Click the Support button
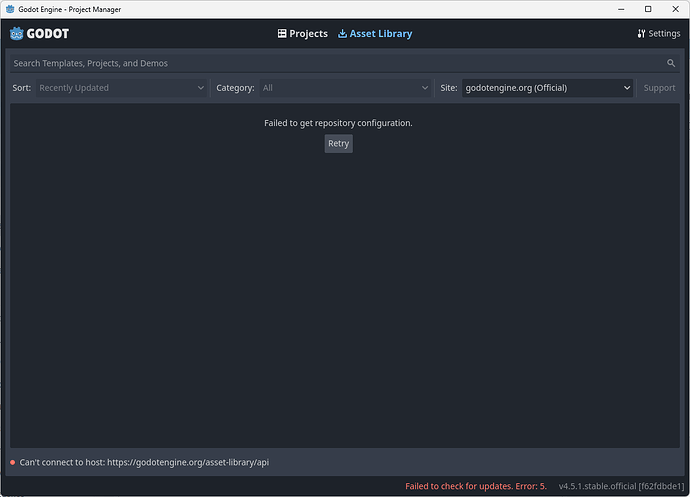 tap(659, 88)
